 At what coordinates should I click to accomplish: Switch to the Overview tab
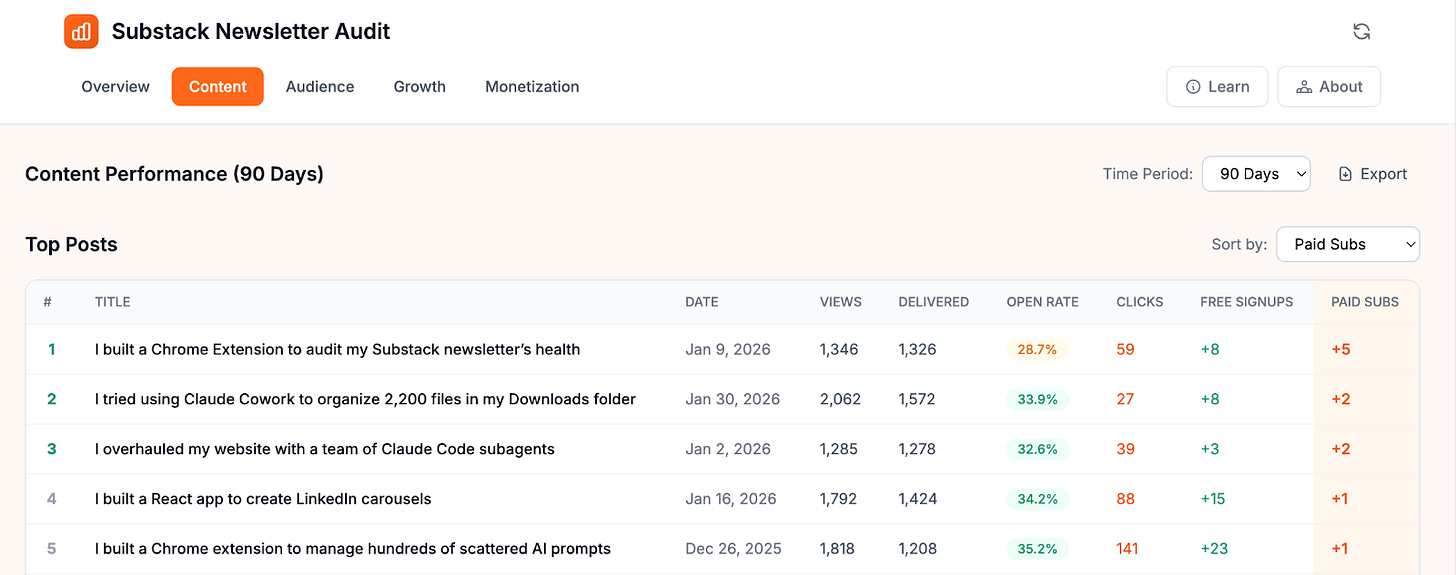(x=116, y=87)
